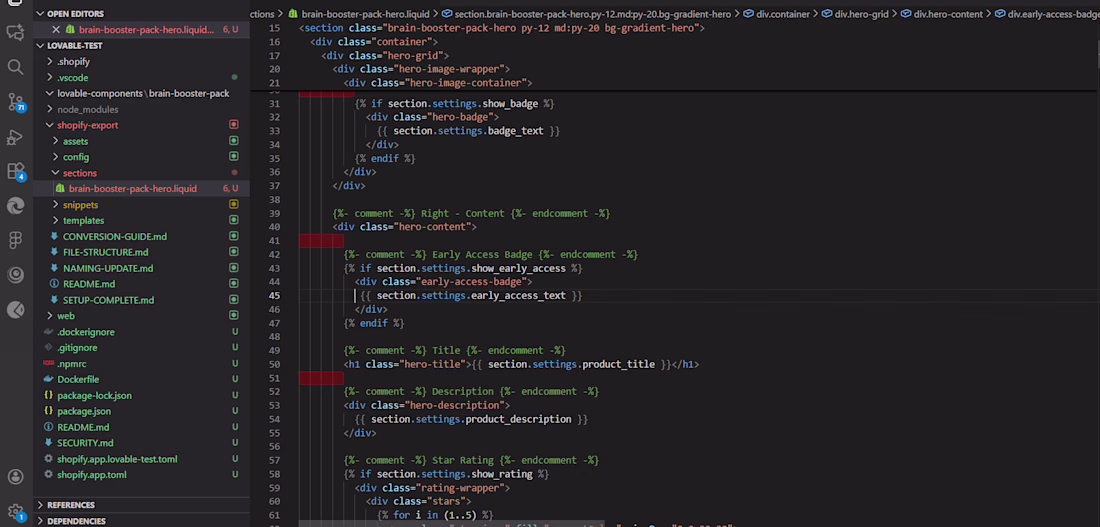The width and height of the screenshot is (1100, 527).
Task: Expand the templates folder
Action: coord(56,220)
